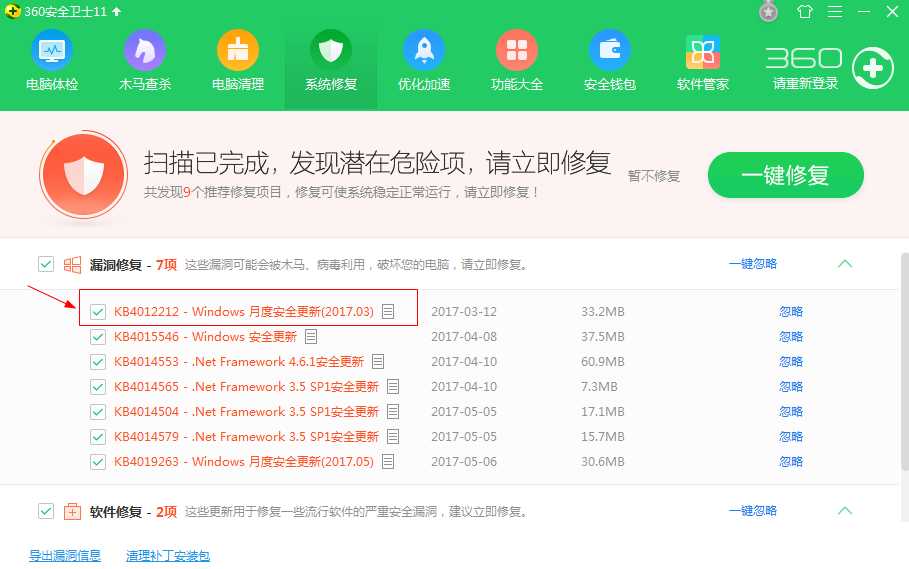Uncheck the KB4014504 checkbox
The height and width of the screenshot is (569, 909).
tap(98, 411)
